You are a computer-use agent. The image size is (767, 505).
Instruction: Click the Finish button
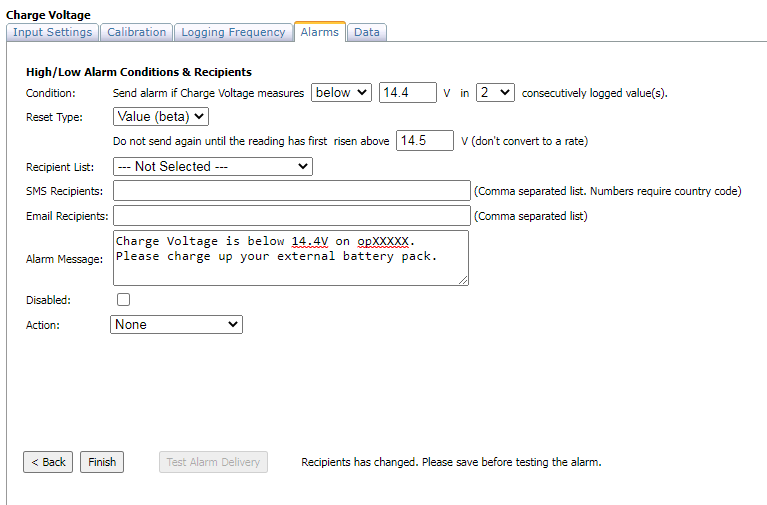click(x=102, y=462)
